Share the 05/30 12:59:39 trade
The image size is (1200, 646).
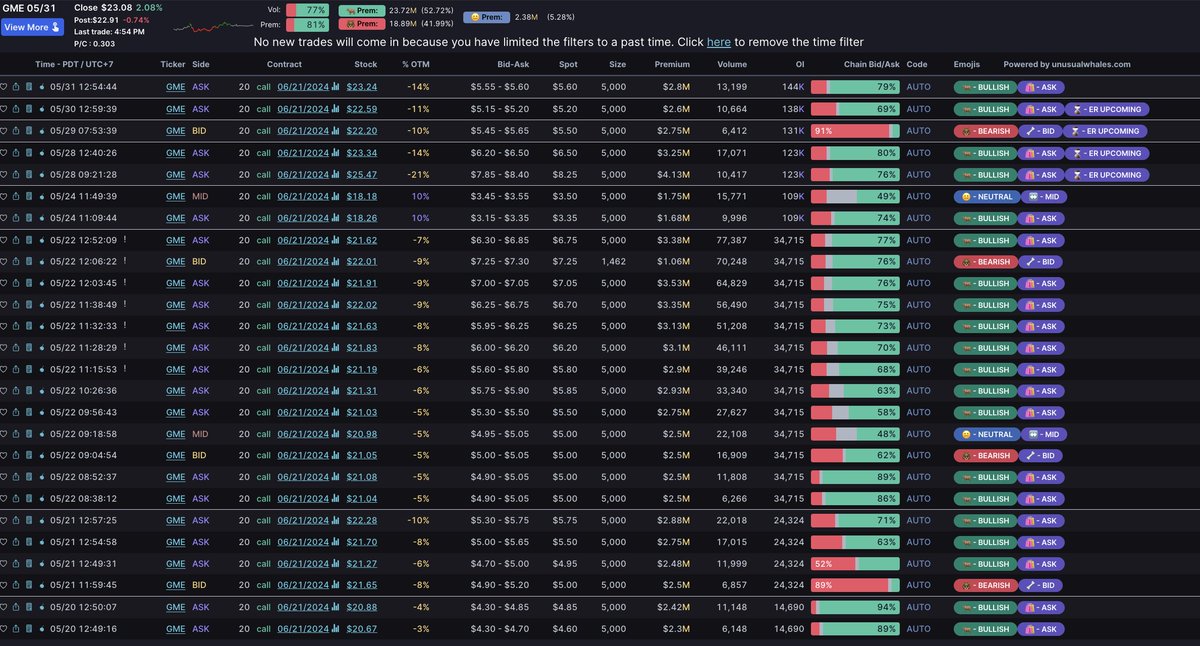coord(16,109)
